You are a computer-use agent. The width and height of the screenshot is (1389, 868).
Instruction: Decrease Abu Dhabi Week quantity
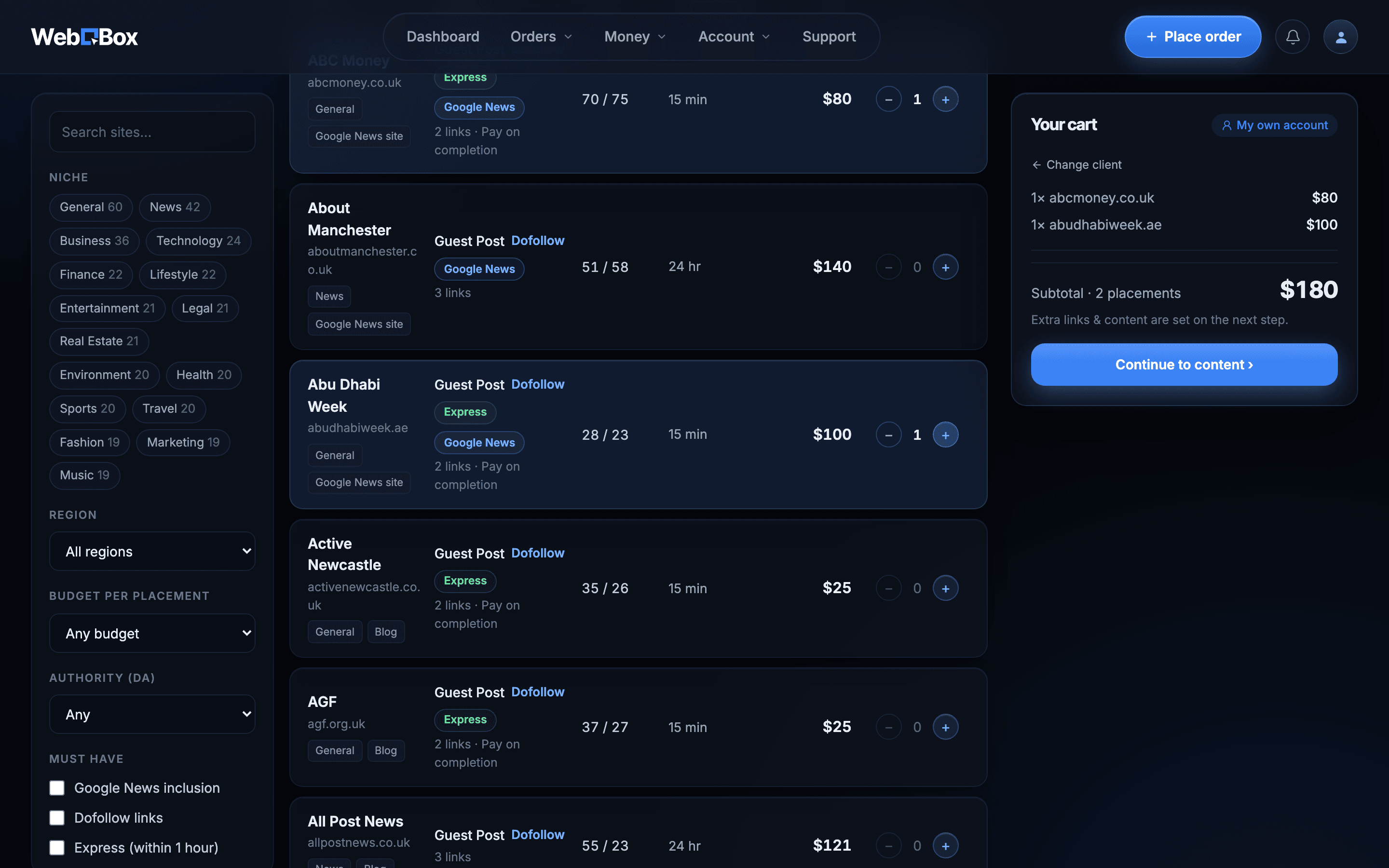pyautogui.click(x=888, y=434)
